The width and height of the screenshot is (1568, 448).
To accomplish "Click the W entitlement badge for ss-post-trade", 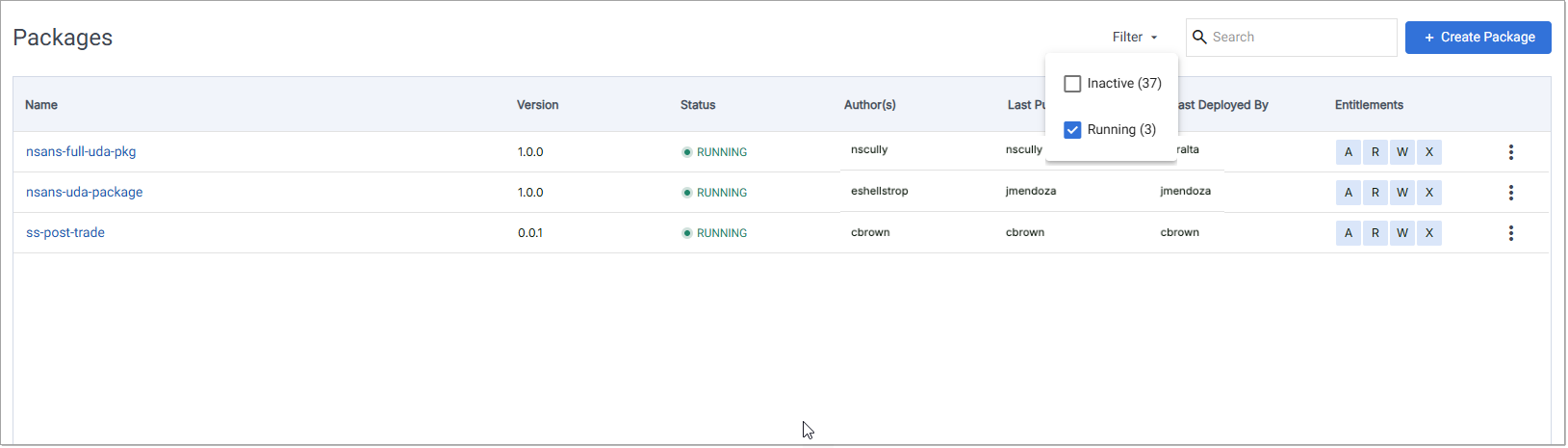I will 1401,233.
